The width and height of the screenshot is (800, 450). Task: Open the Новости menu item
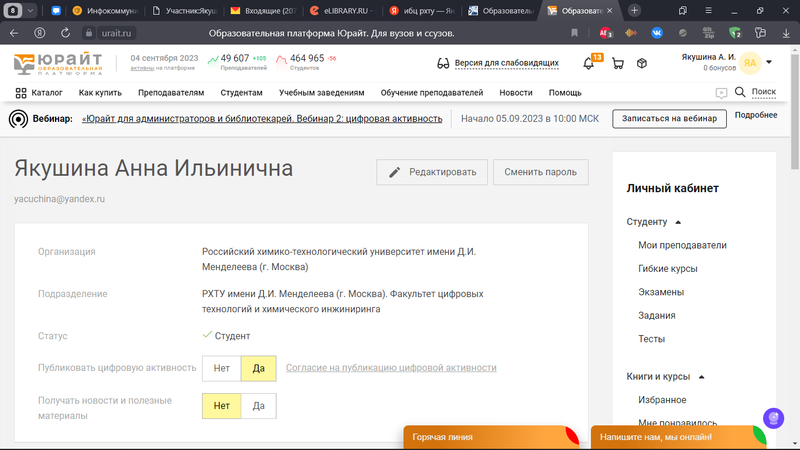[x=515, y=92]
